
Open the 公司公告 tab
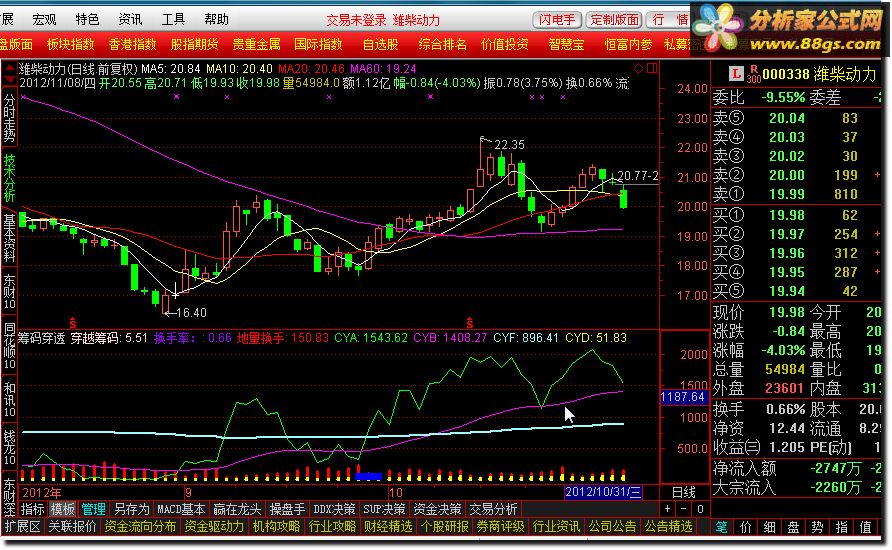click(612, 527)
